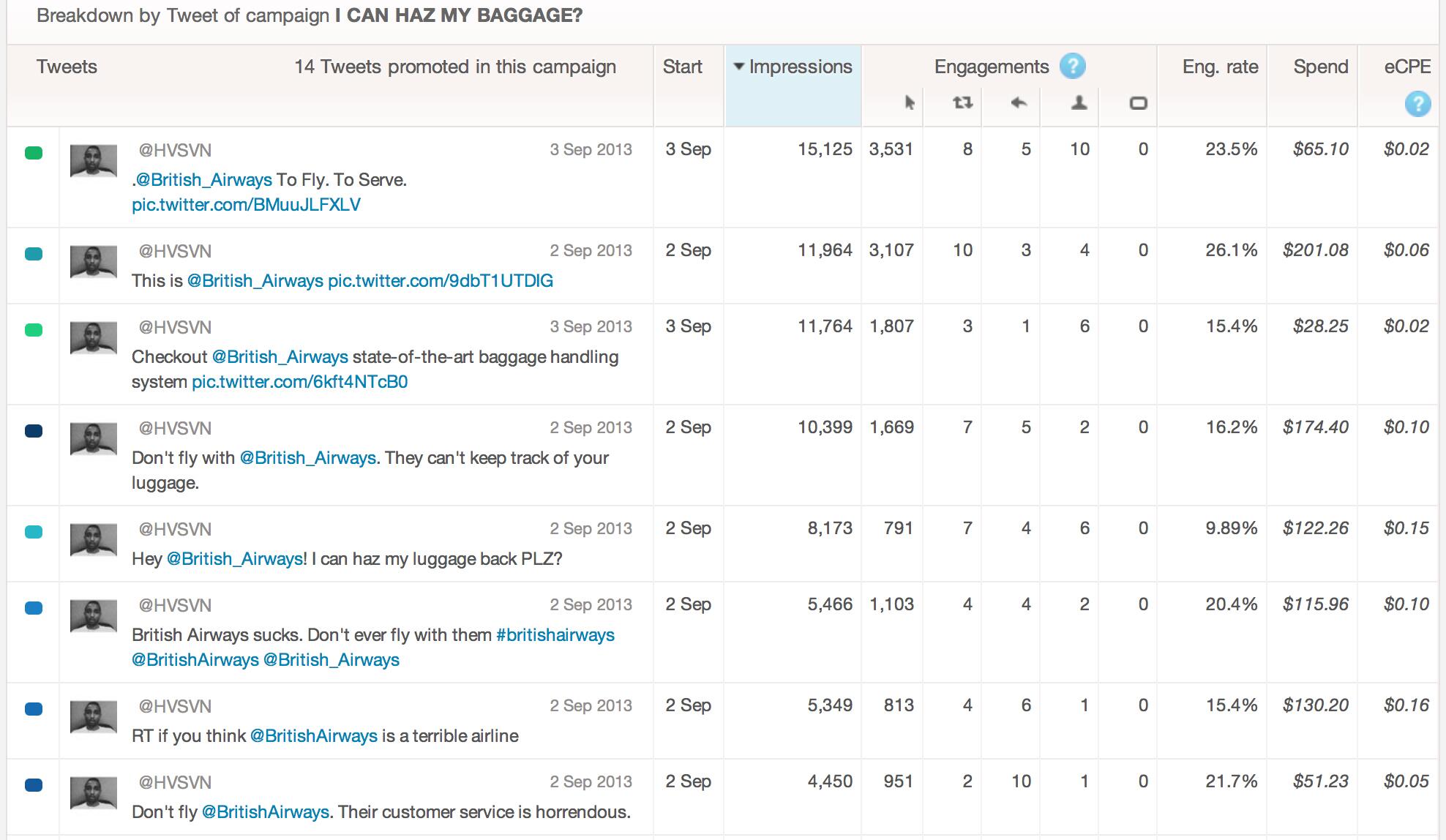Viewport: 1446px width, 840px height.
Task: Click the follows person icon column header
Action: point(1079,102)
